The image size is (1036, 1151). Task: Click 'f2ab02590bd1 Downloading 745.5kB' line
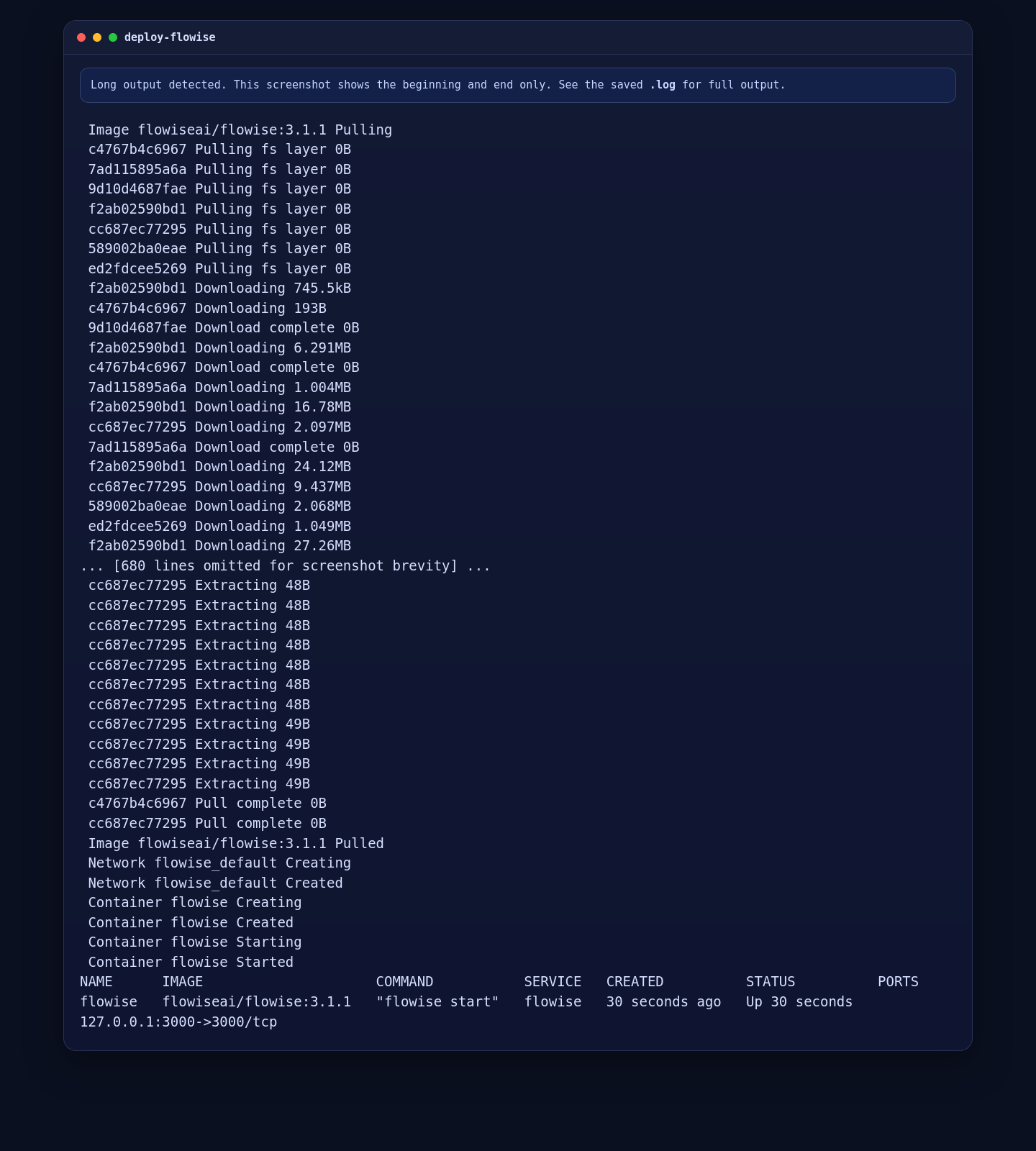(x=219, y=288)
